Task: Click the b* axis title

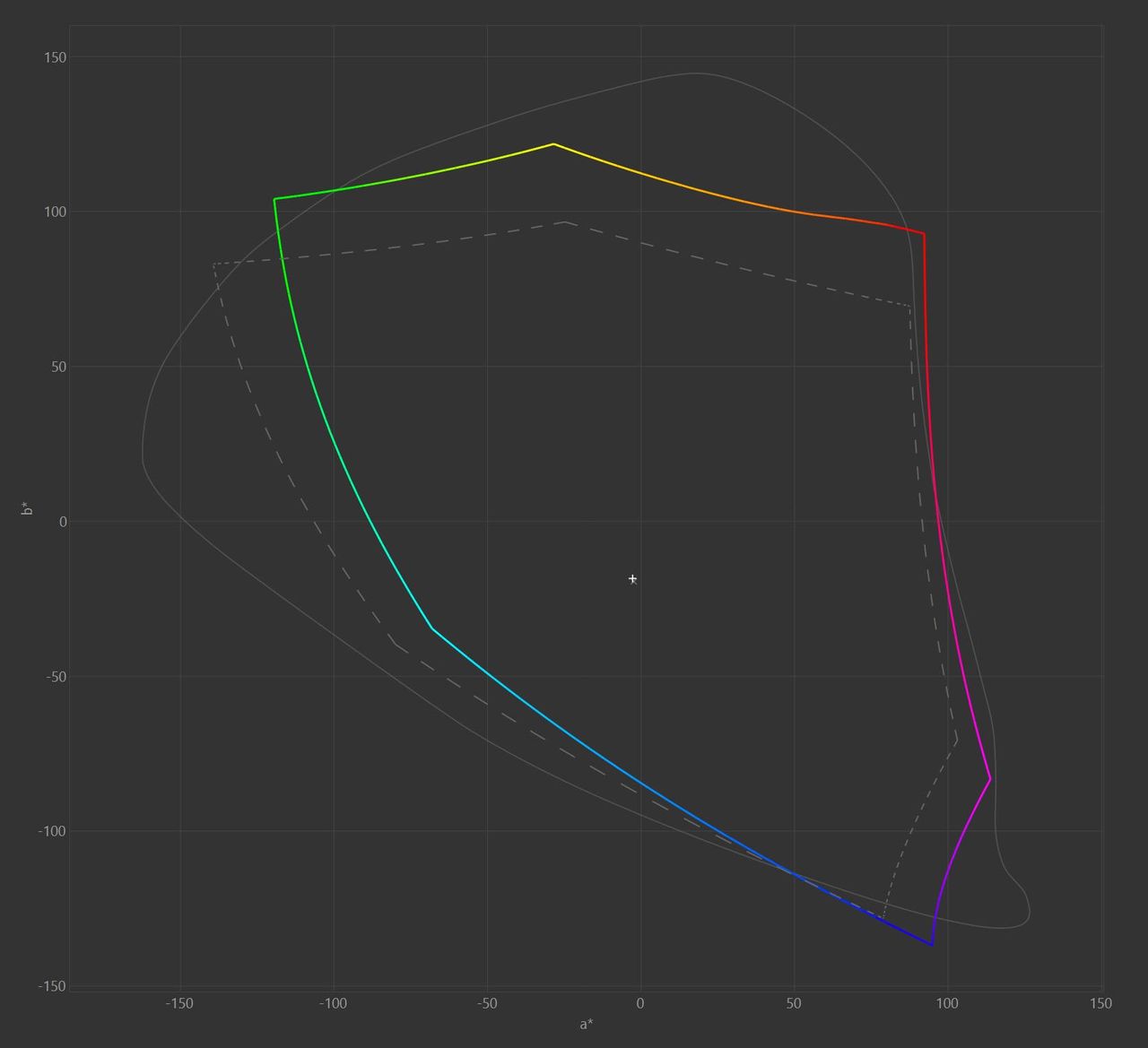Action: 28,507
